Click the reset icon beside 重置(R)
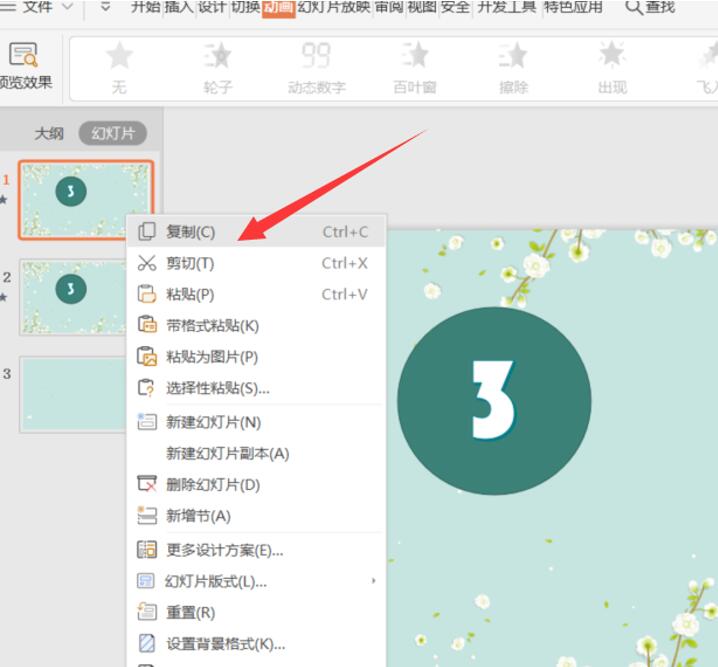This screenshot has height=667, width=718. [147, 612]
